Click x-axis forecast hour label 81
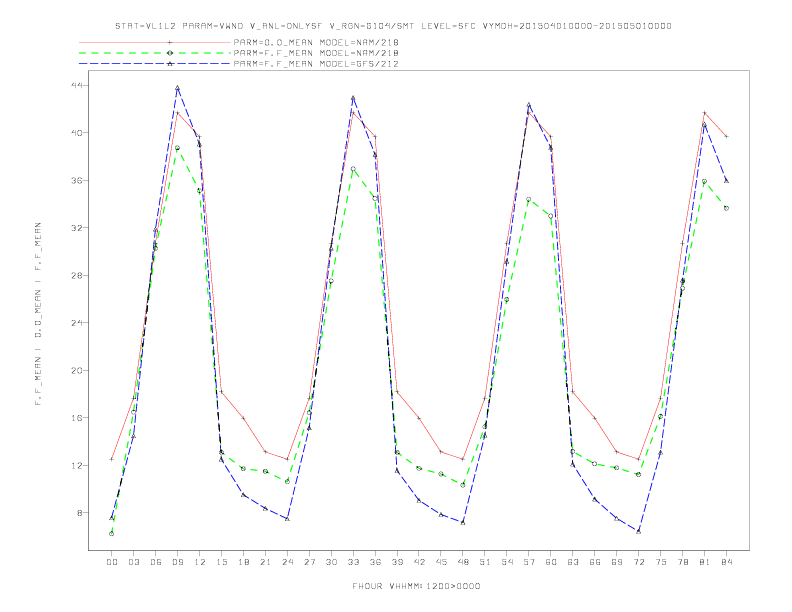The height and width of the screenshot is (612, 792). [x=705, y=562]
